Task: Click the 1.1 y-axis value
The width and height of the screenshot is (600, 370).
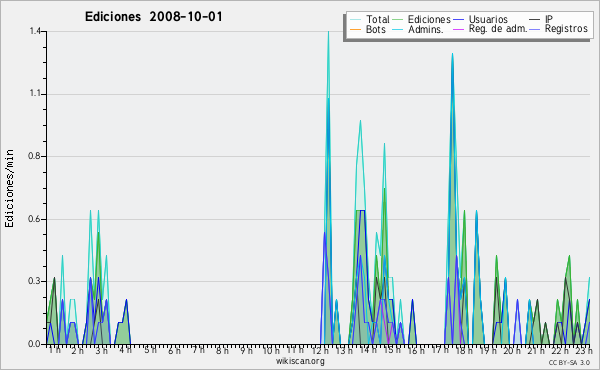Action: point(35,94)
